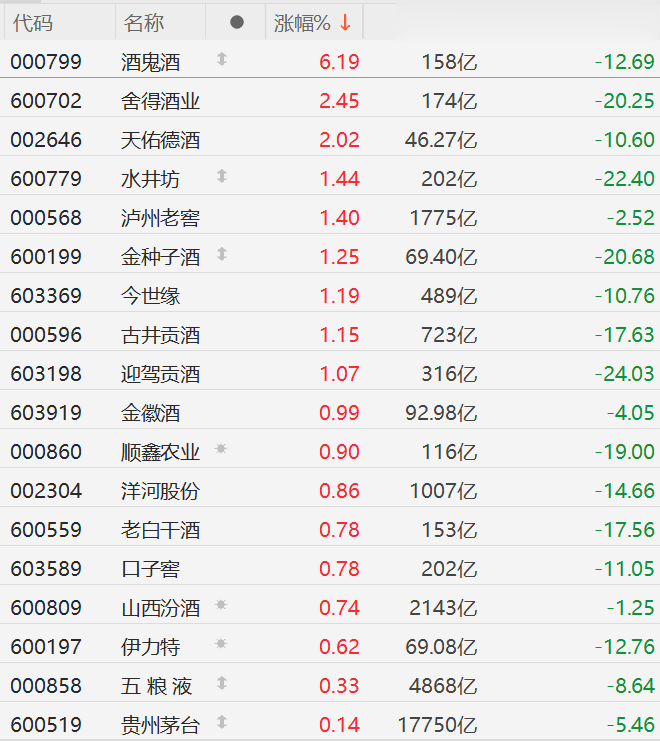Click the 2143亿 market cap value

pyautogui.click(x=443, y=608)
